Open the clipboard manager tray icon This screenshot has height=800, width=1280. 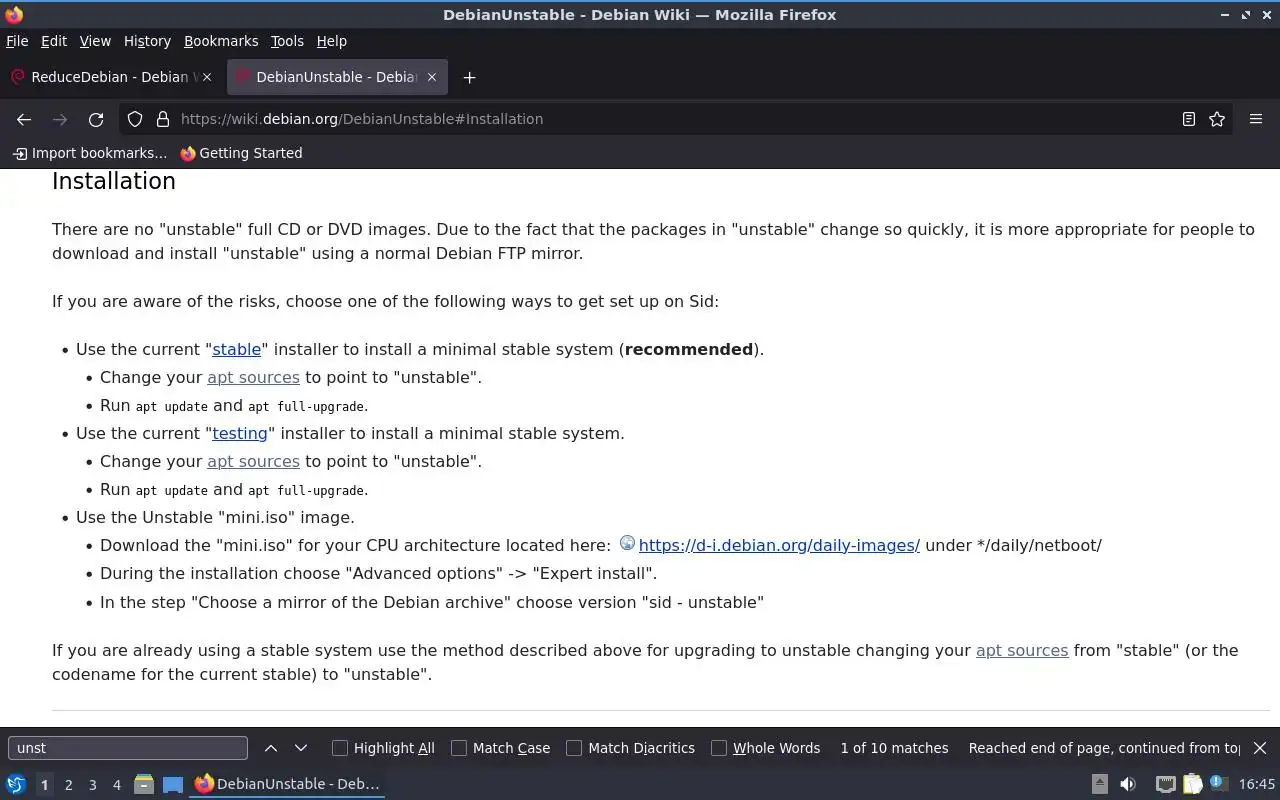pos(1192,784)
